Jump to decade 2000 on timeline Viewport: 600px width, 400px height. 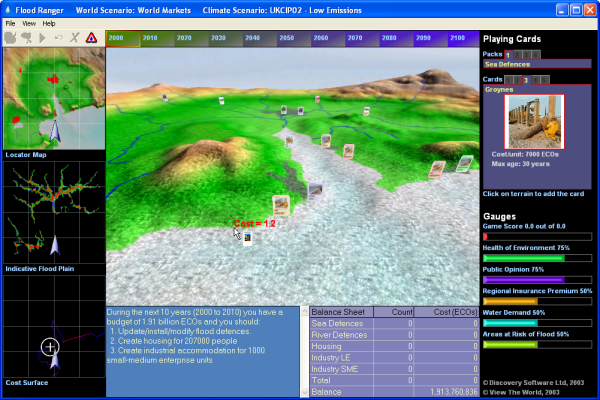coord(123,39)
